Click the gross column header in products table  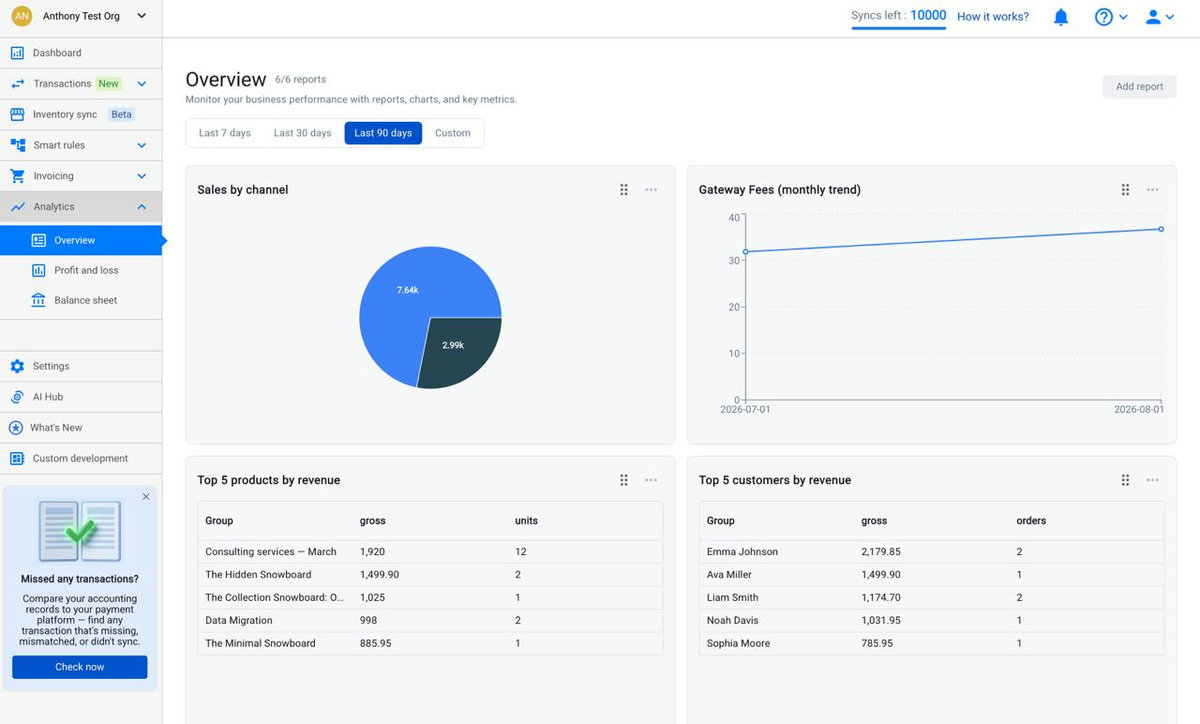373,521
